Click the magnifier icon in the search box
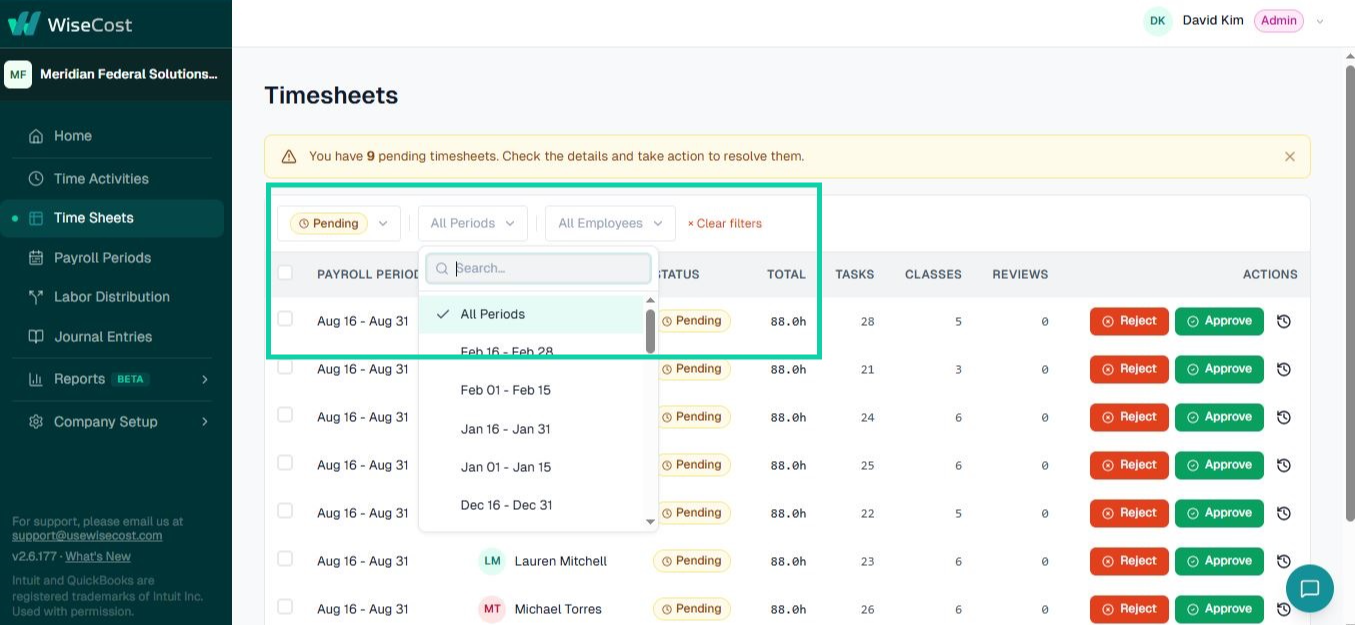This screenshot has width=1355, height=625. (442, 269)
